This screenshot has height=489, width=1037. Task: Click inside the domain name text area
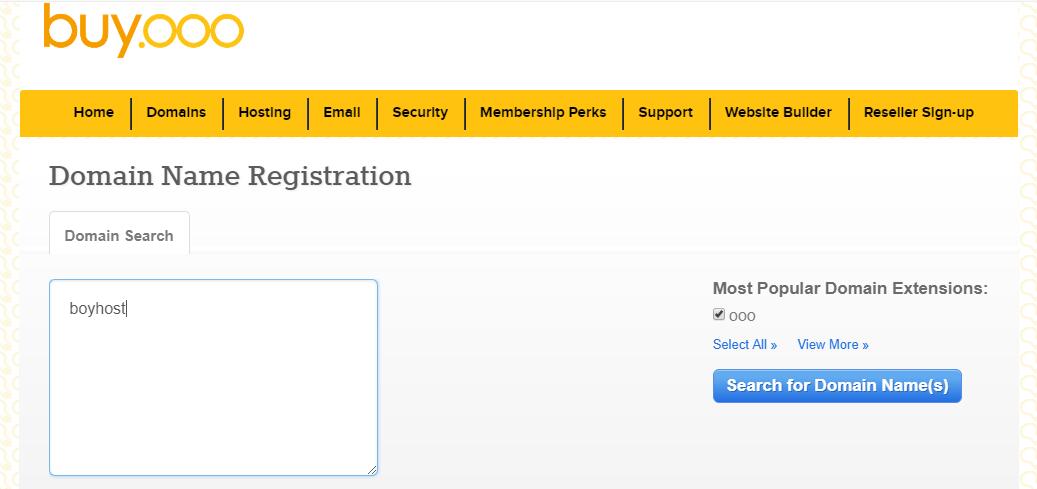click(213, 377)
